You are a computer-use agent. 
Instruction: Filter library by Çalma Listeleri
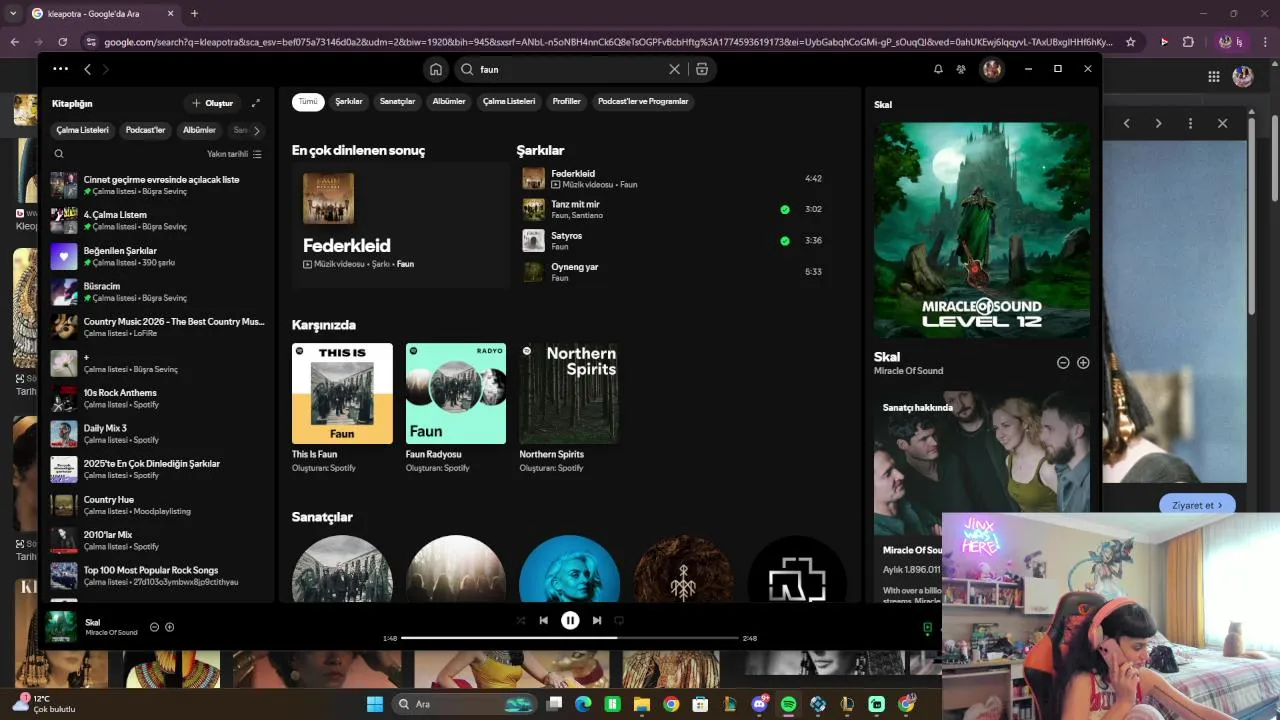[x=82, y=130]
